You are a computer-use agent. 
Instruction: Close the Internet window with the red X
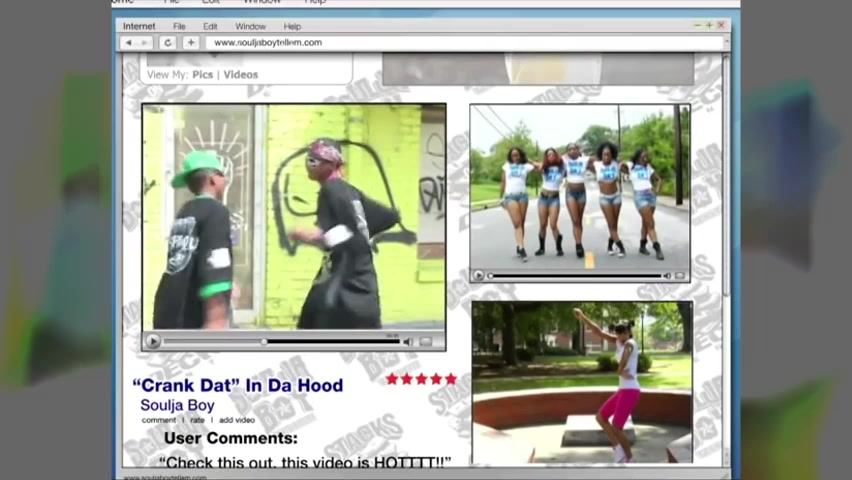coord(721,25)
